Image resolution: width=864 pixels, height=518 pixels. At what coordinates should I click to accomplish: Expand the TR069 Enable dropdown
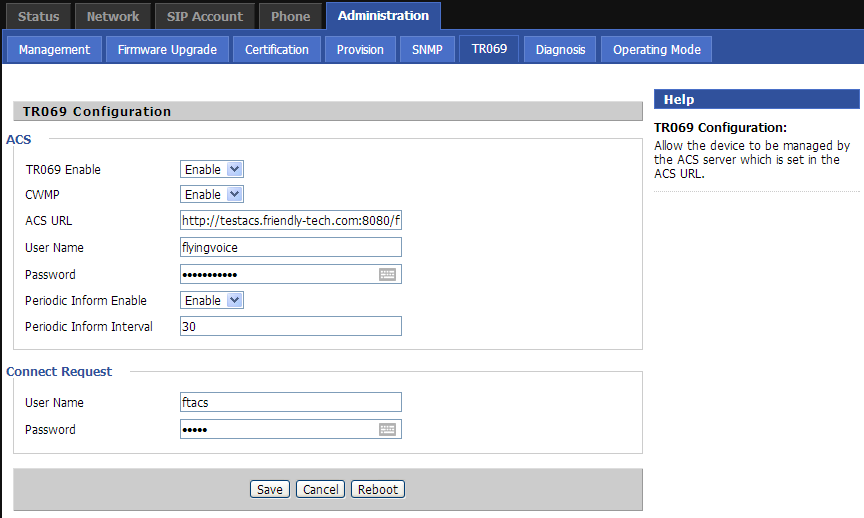click(x=212, y=169)
